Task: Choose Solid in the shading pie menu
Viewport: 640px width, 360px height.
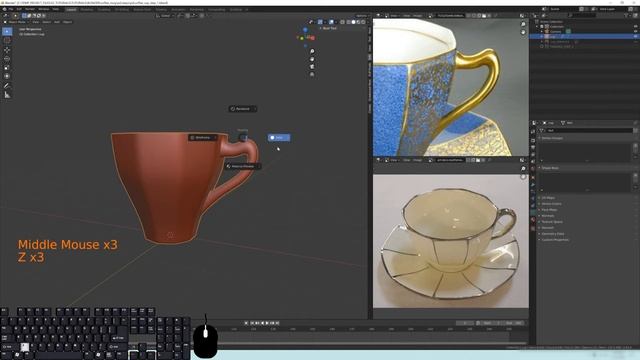Action: coord(279,138)
